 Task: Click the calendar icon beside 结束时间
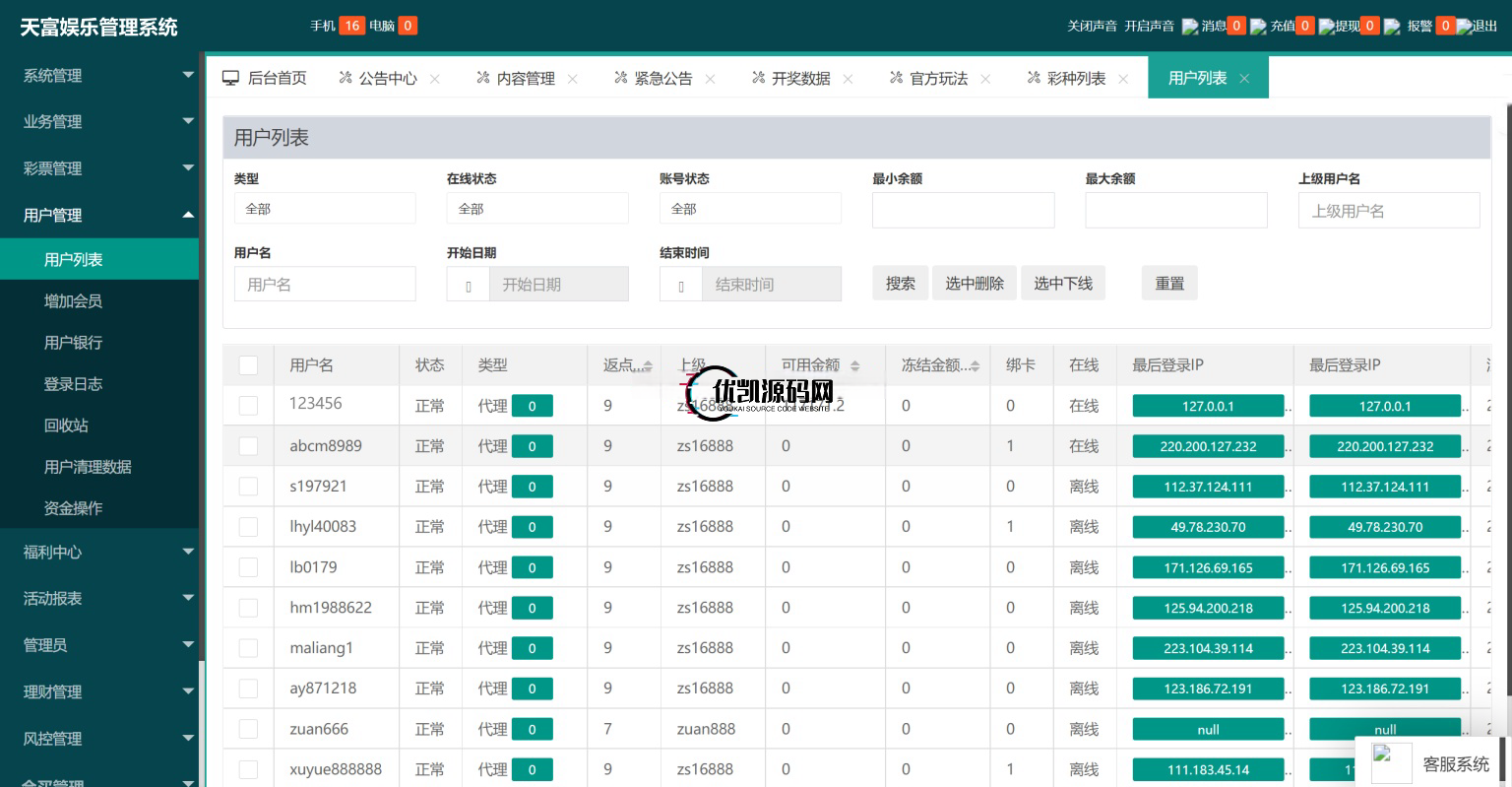[681, 285]
